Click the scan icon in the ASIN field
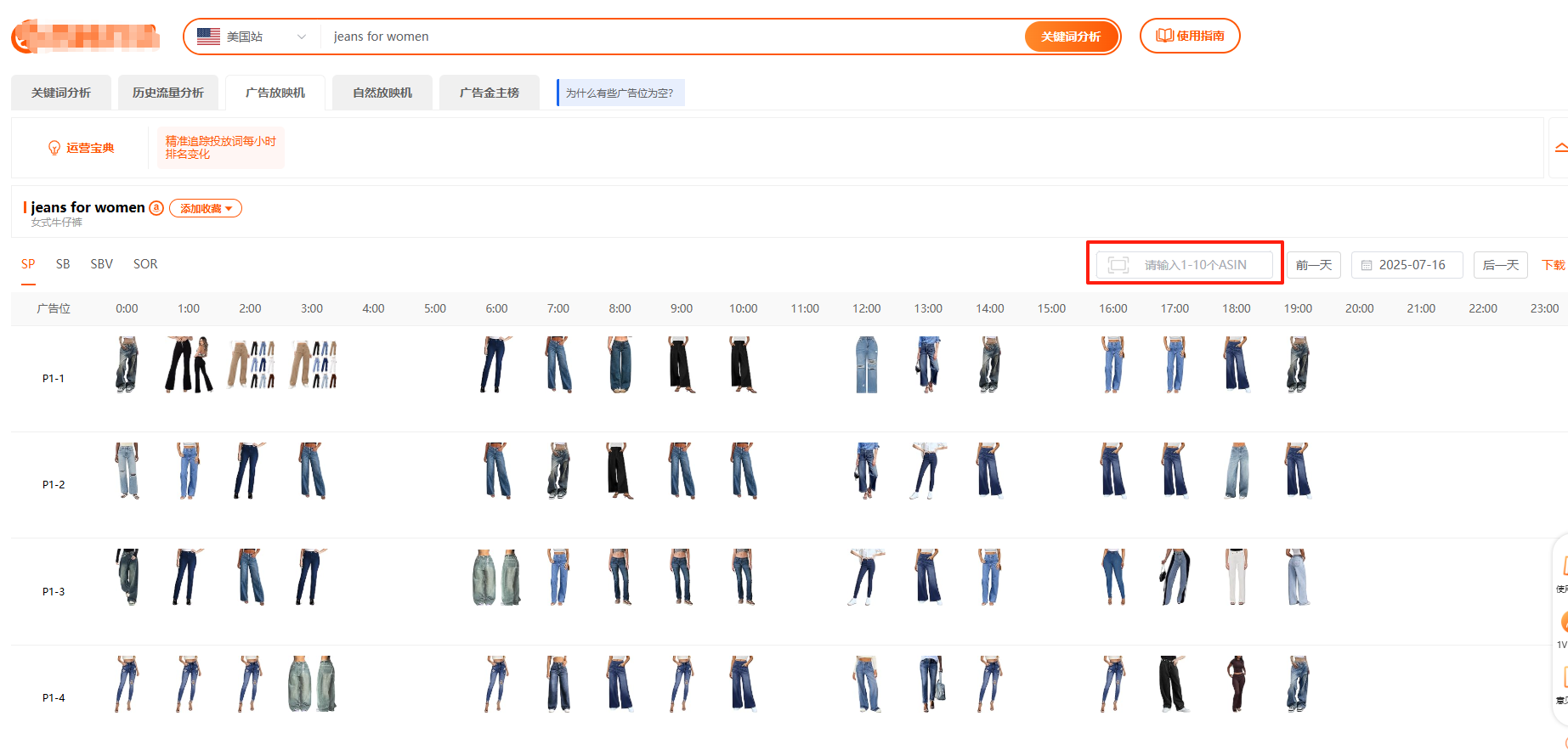Image resolution: width=1568 pixels, height=750 pixels. pos(1118,265)
